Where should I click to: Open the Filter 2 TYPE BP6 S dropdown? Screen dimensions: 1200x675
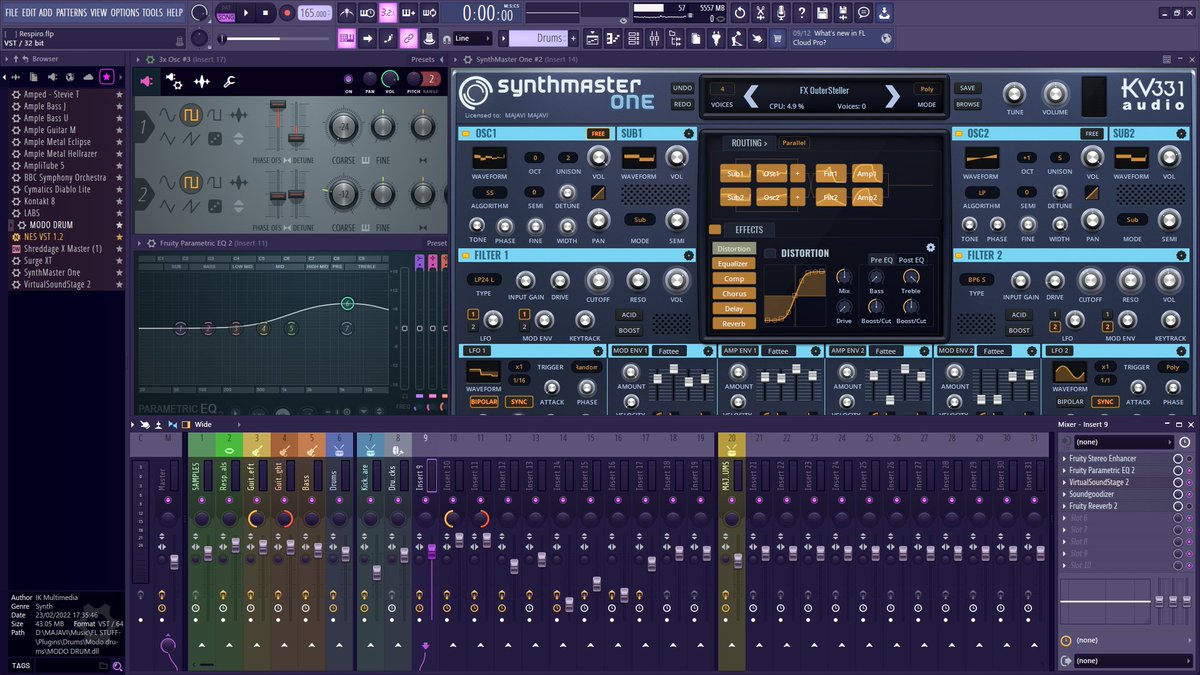(x=976, y=279)
